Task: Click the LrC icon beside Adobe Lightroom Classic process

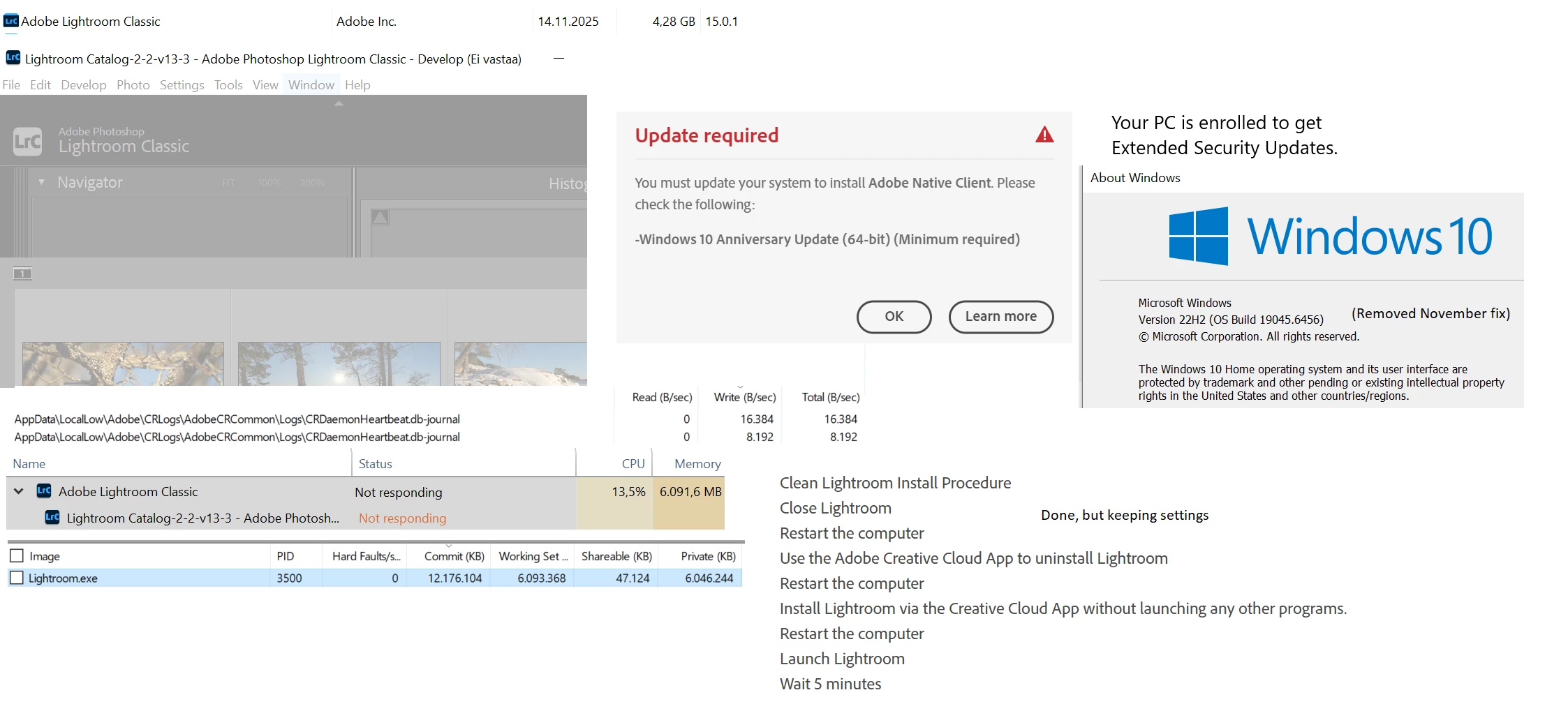Action: 44,491
